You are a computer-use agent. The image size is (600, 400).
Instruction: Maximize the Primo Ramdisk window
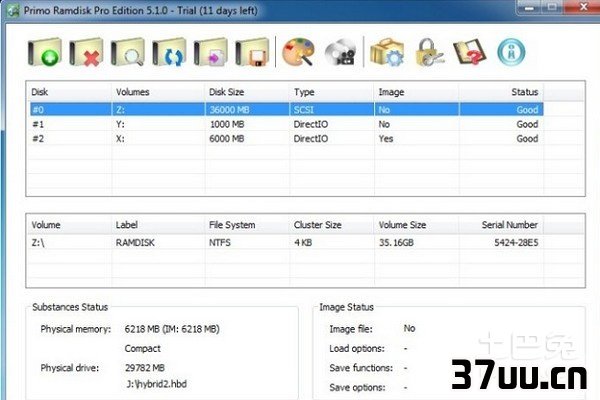[553, 7]
